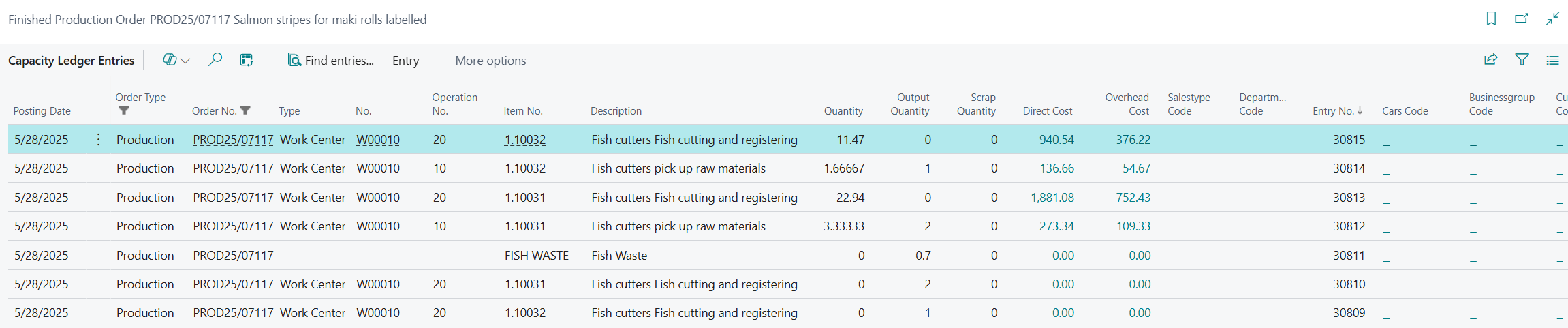Select pick up raw materials description, entry 30814
1568x328 pixels.
[x=678, y=168]
